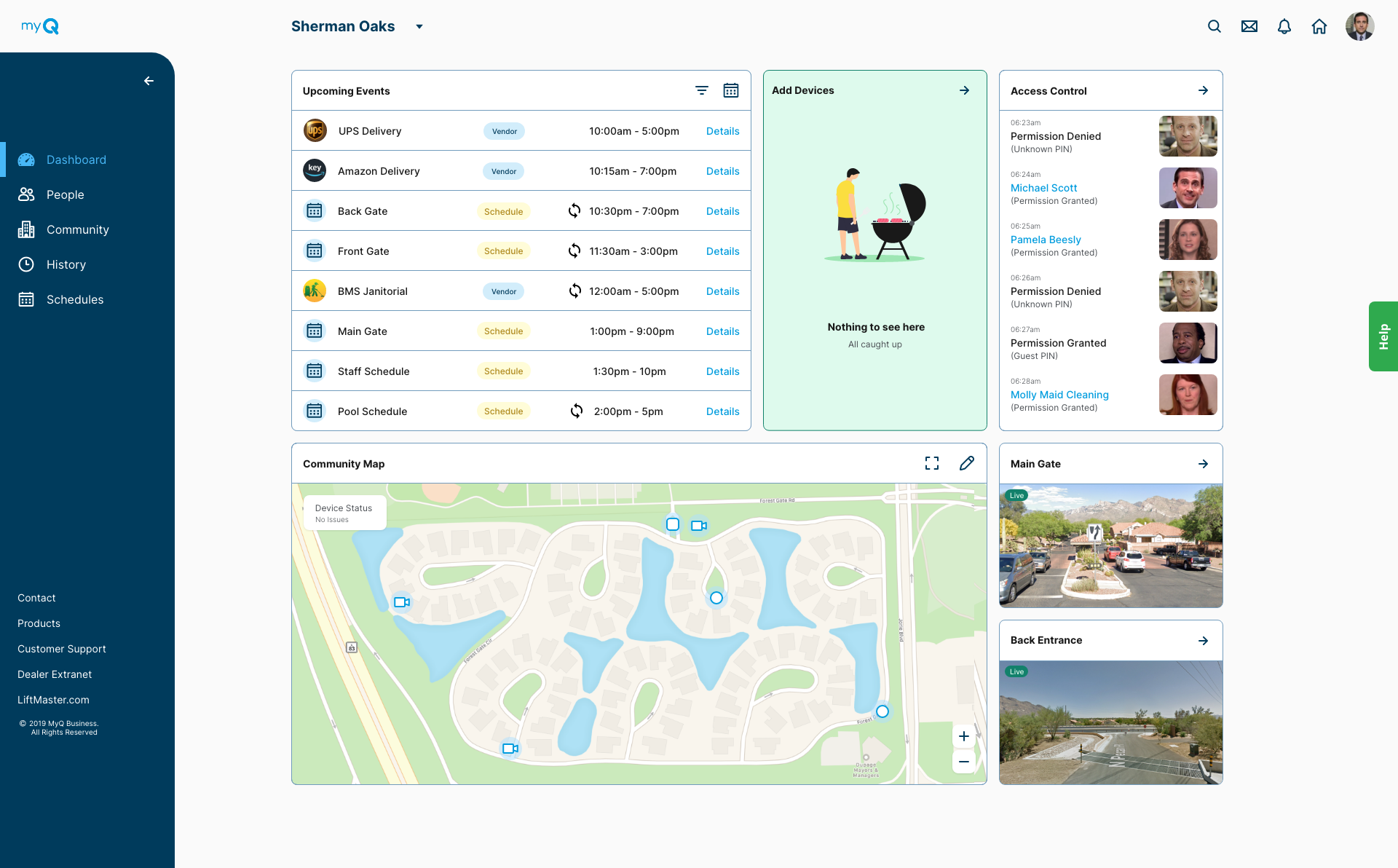Viewport: 1398px width, 868px height.
Task: Expand the Sherman Oaks location dropdown
Action: 419,26
